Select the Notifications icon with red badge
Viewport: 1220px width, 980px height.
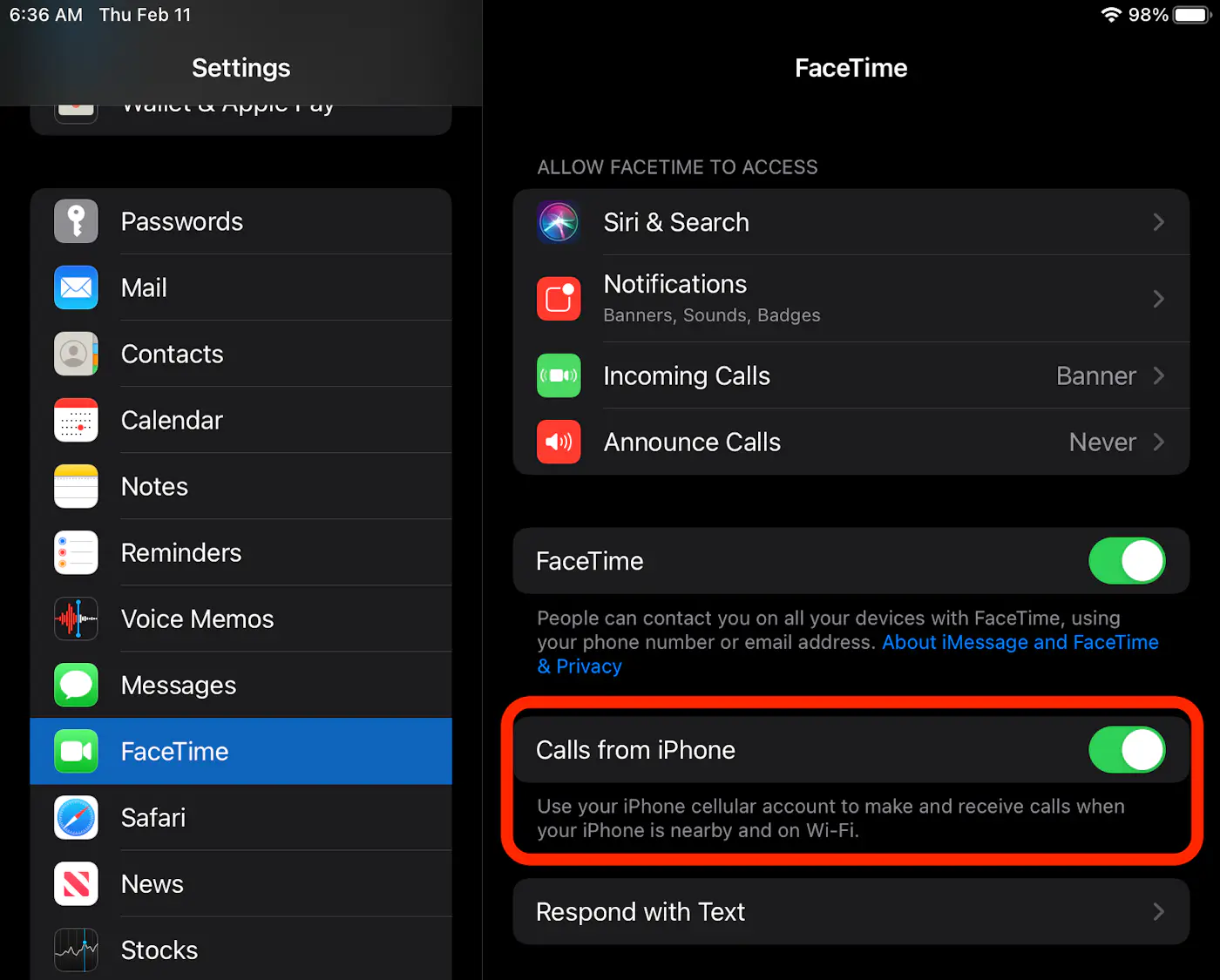coord(559,299)
